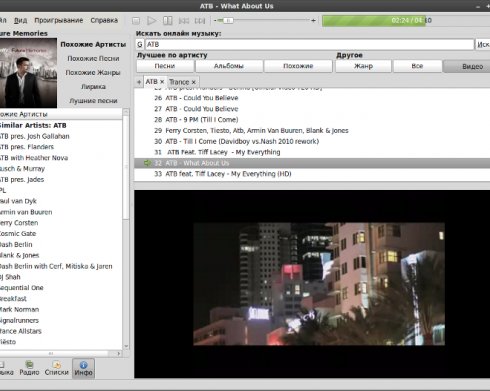Select Похожие Жанры info link

(x=93, y=72)
